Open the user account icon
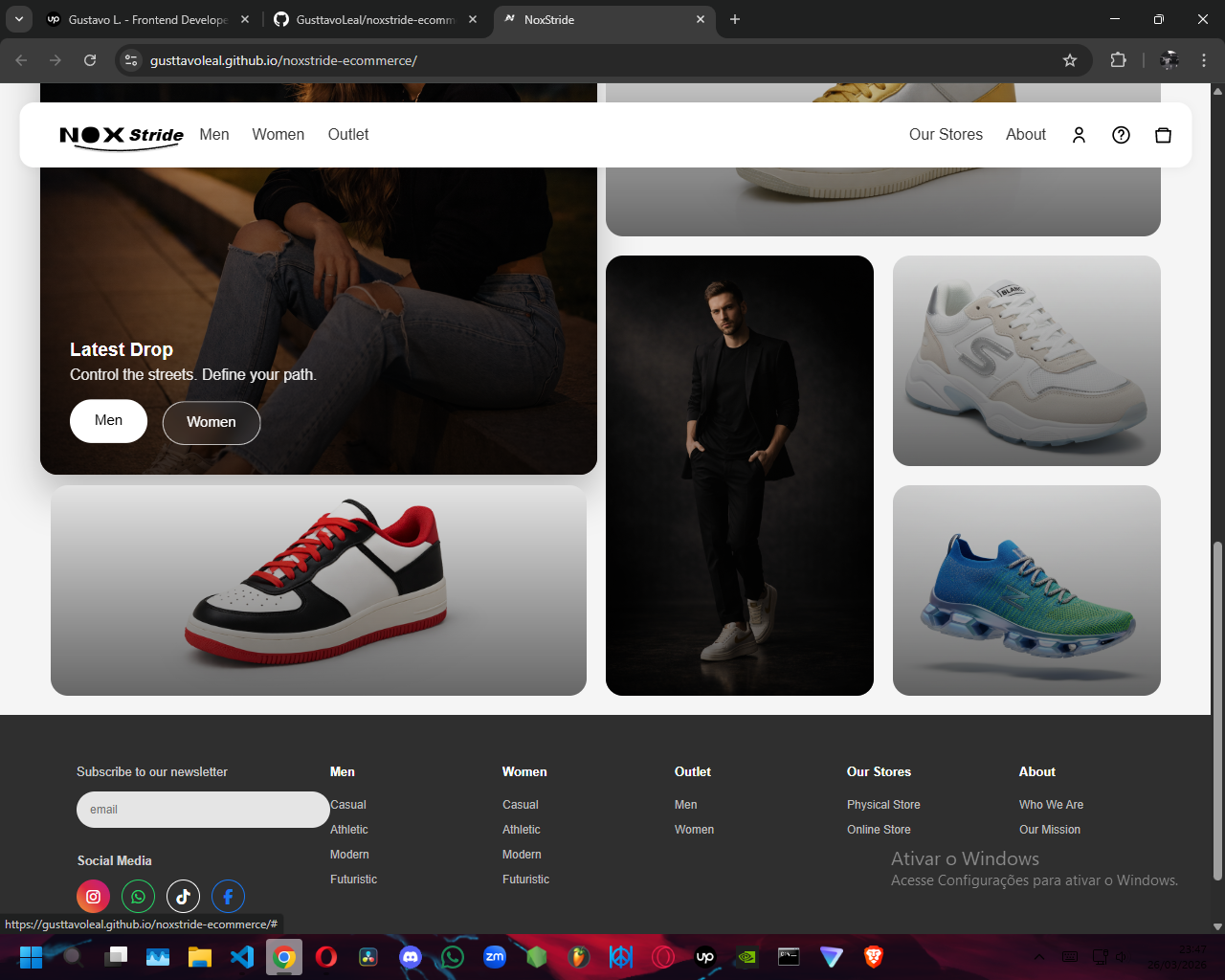1225x980 pixels. pos(1079,135)
